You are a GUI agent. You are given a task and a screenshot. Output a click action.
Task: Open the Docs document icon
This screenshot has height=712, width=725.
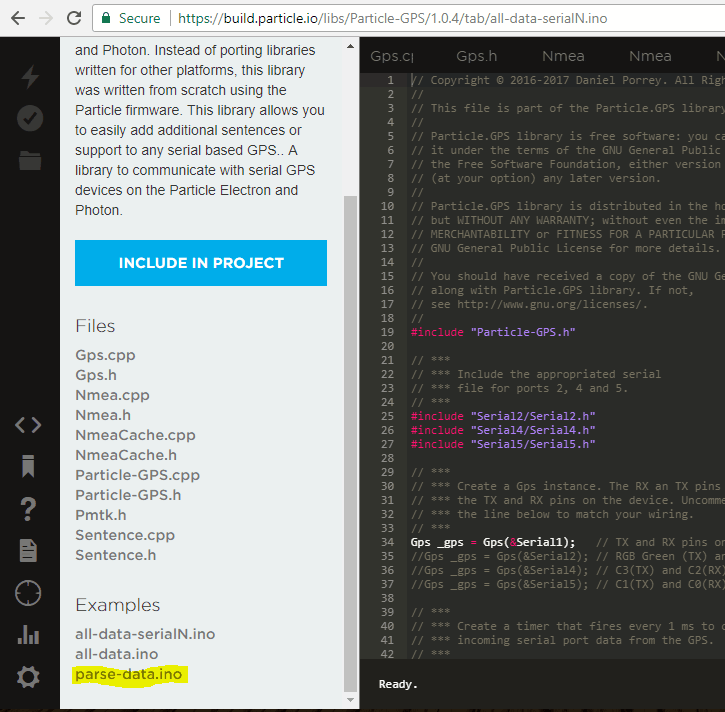28,550
